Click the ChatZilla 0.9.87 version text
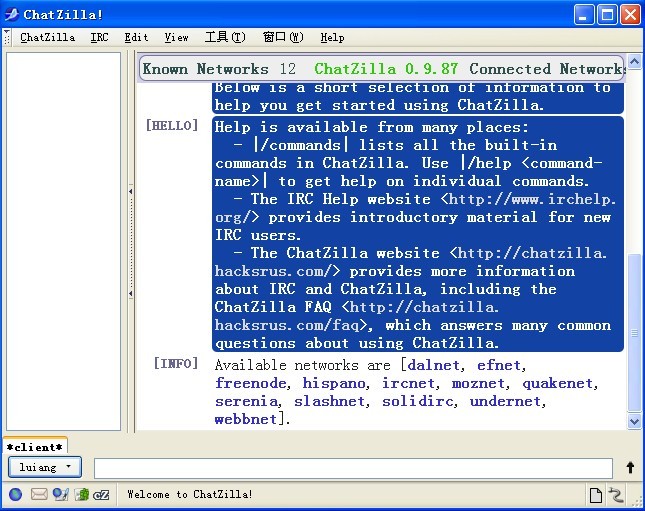This screenshot has width=645, height=511. (386, 69)
